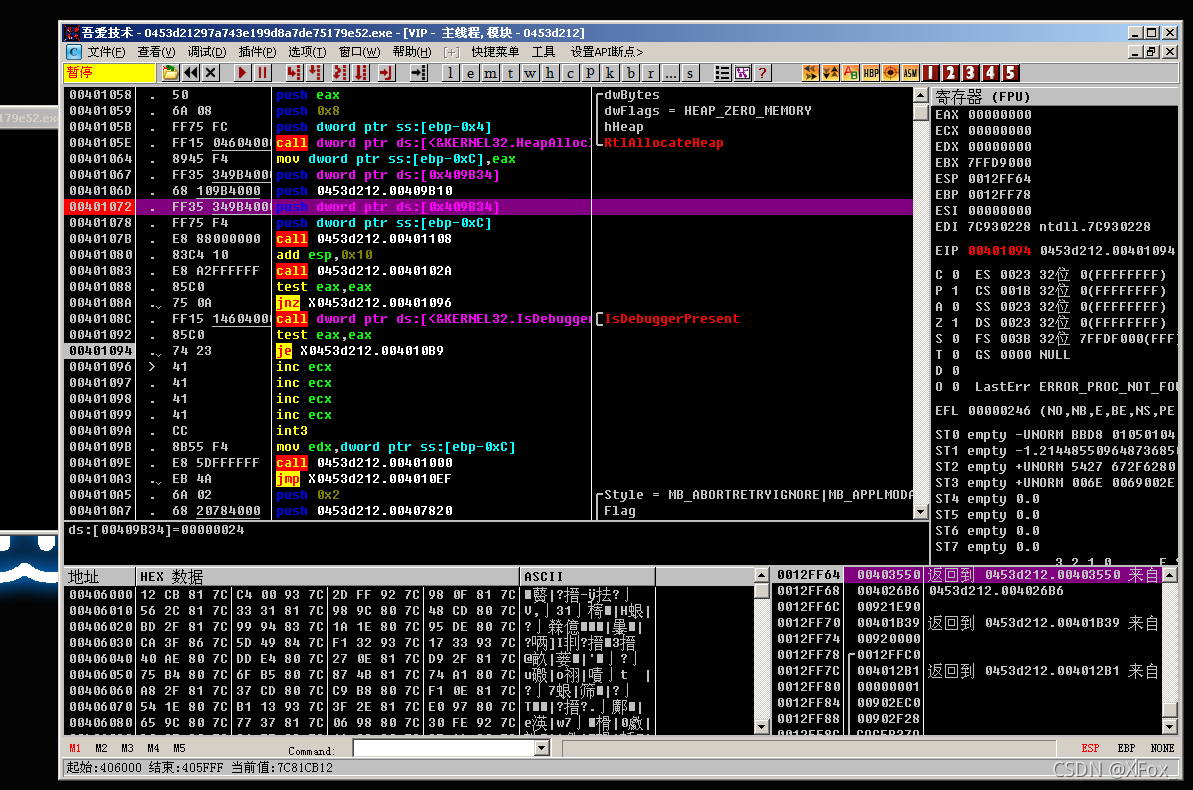Close the debugged program with X icon
1193x790 pixels.
pos(212,73)
